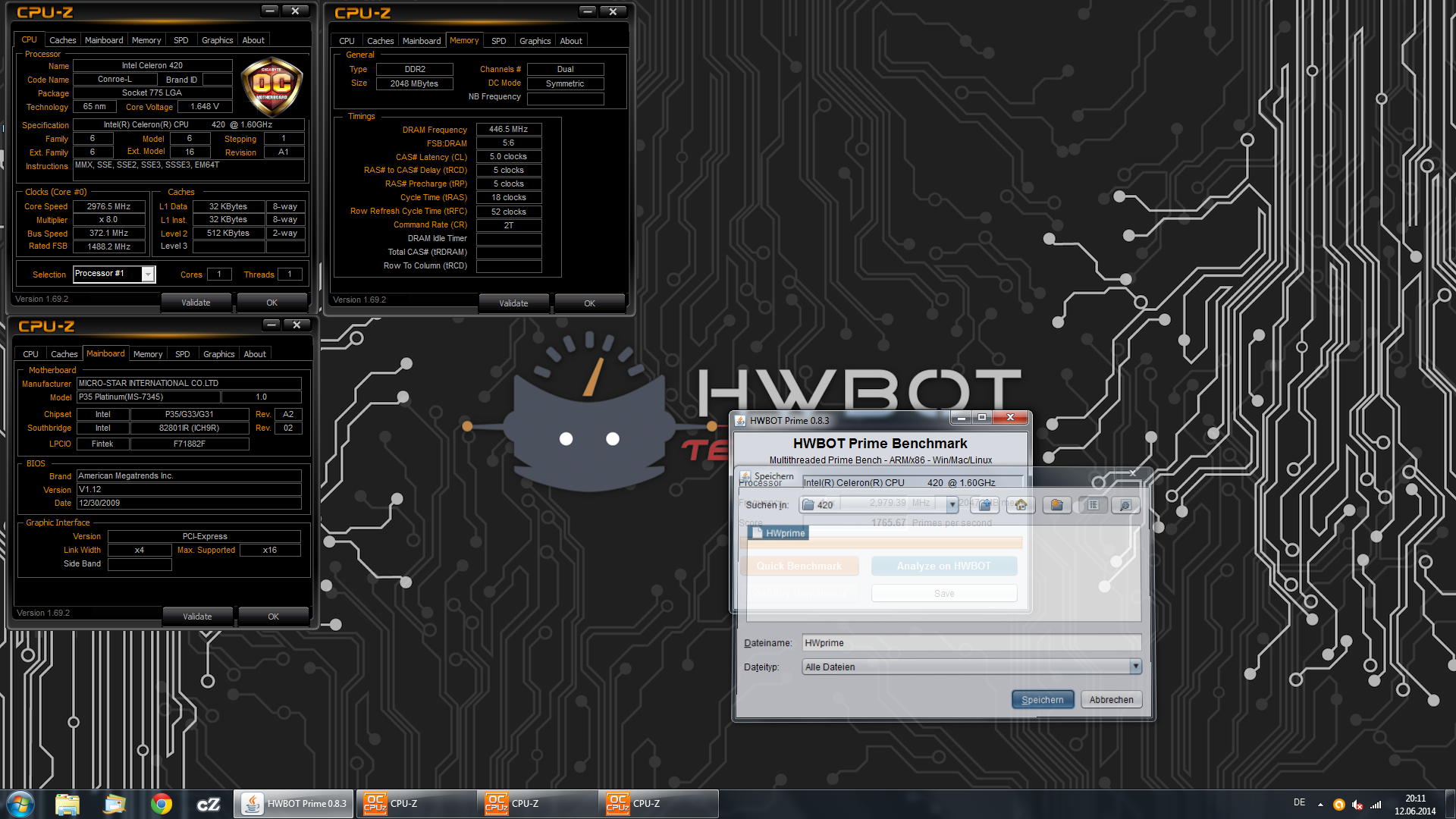Go up one folder level in Speichern dialog
The image size is (1456, 819).
click(x=984, y=505)
